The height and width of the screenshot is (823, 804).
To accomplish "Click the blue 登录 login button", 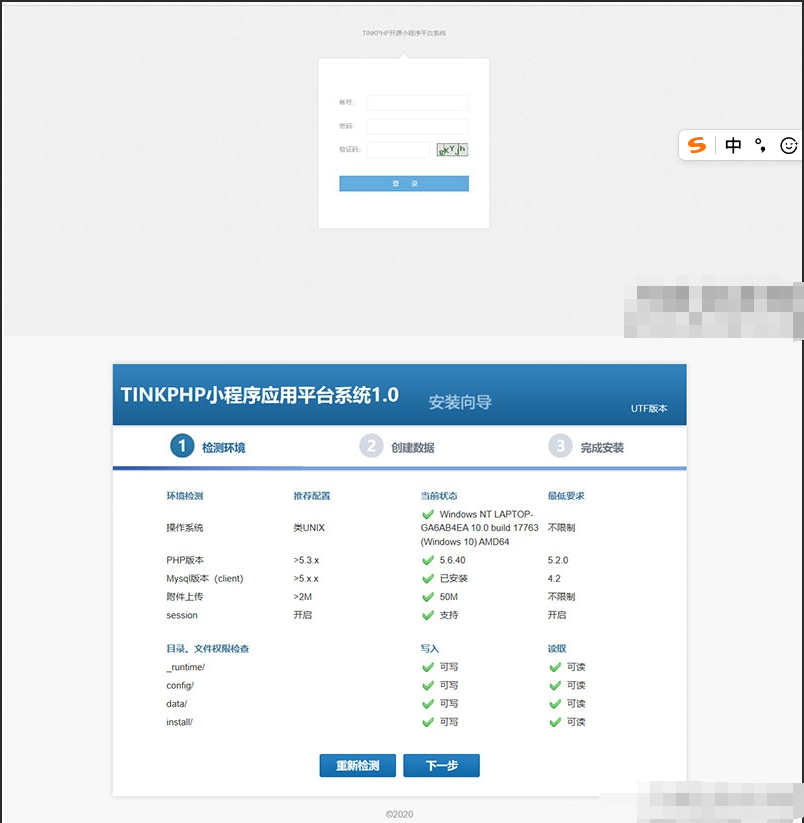I will pyautogui.click(x=404, y=183).
